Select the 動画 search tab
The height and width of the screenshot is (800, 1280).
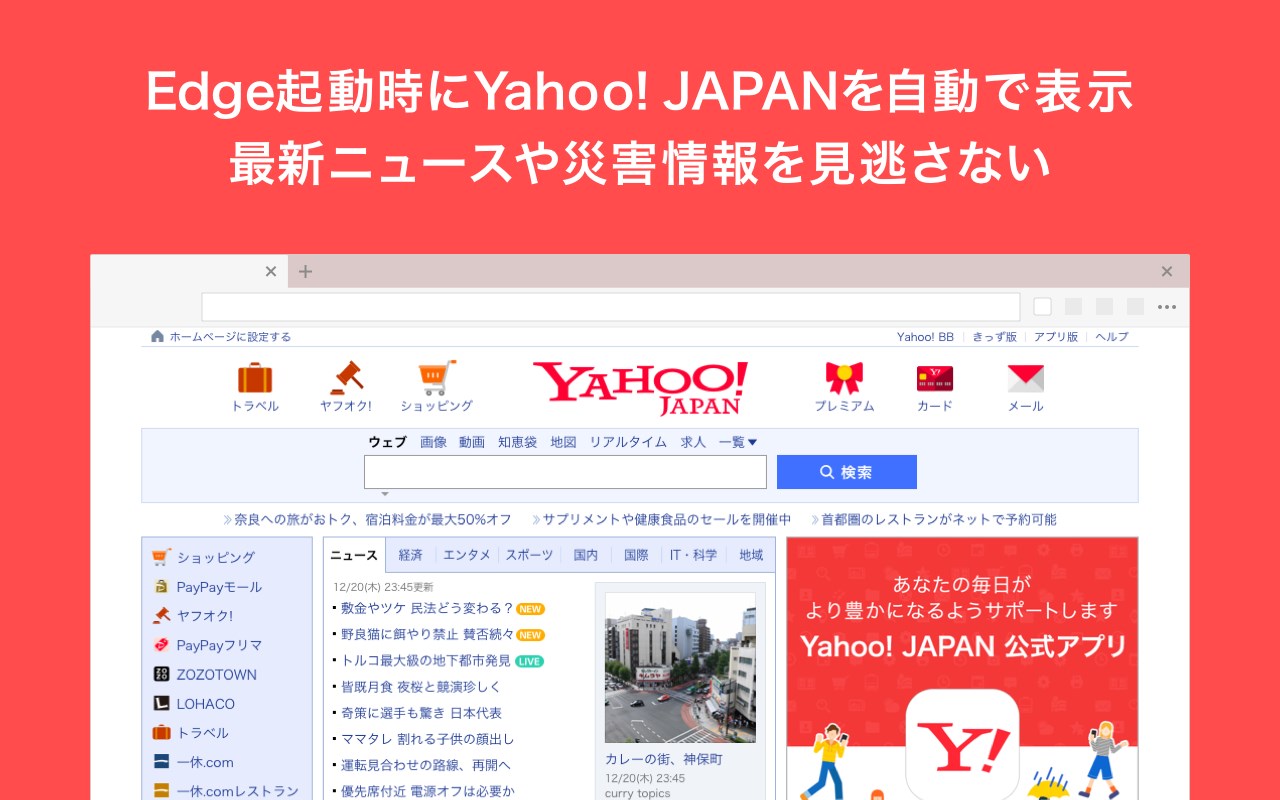[x=472, y=442]
